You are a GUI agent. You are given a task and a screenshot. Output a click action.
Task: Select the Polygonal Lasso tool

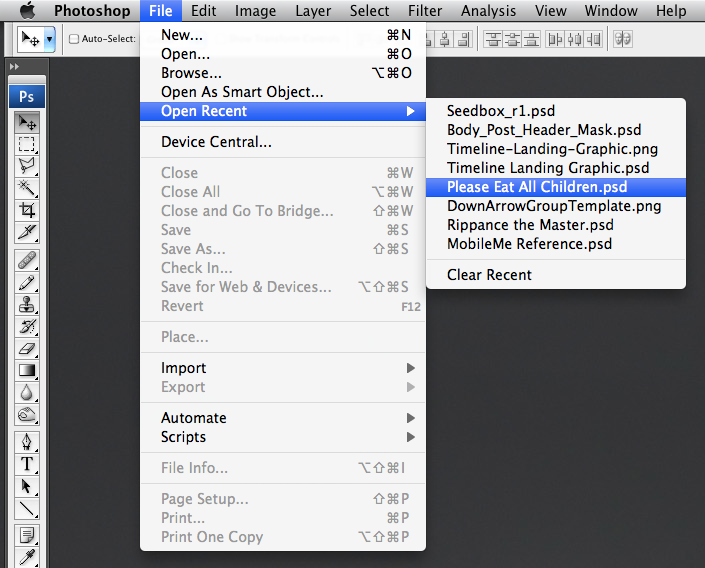(x=27, y=166)
